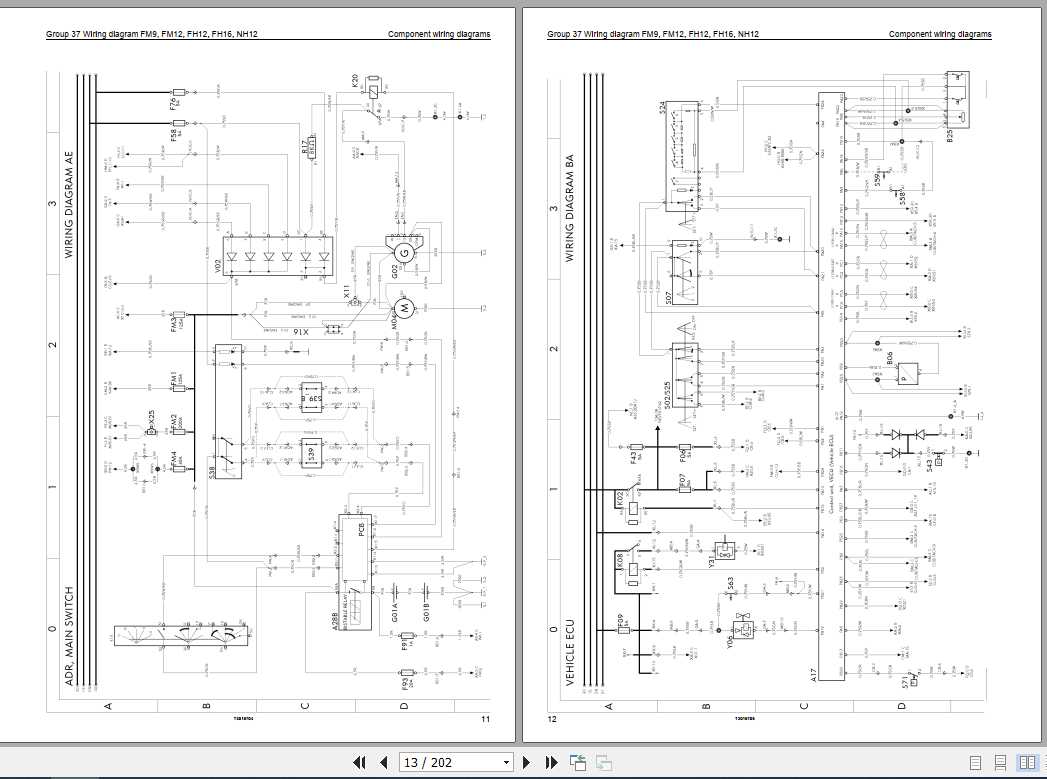Click page number 11 on left page
The width and height of the screenshot is (1047, 779).
[x=485, y=719]
